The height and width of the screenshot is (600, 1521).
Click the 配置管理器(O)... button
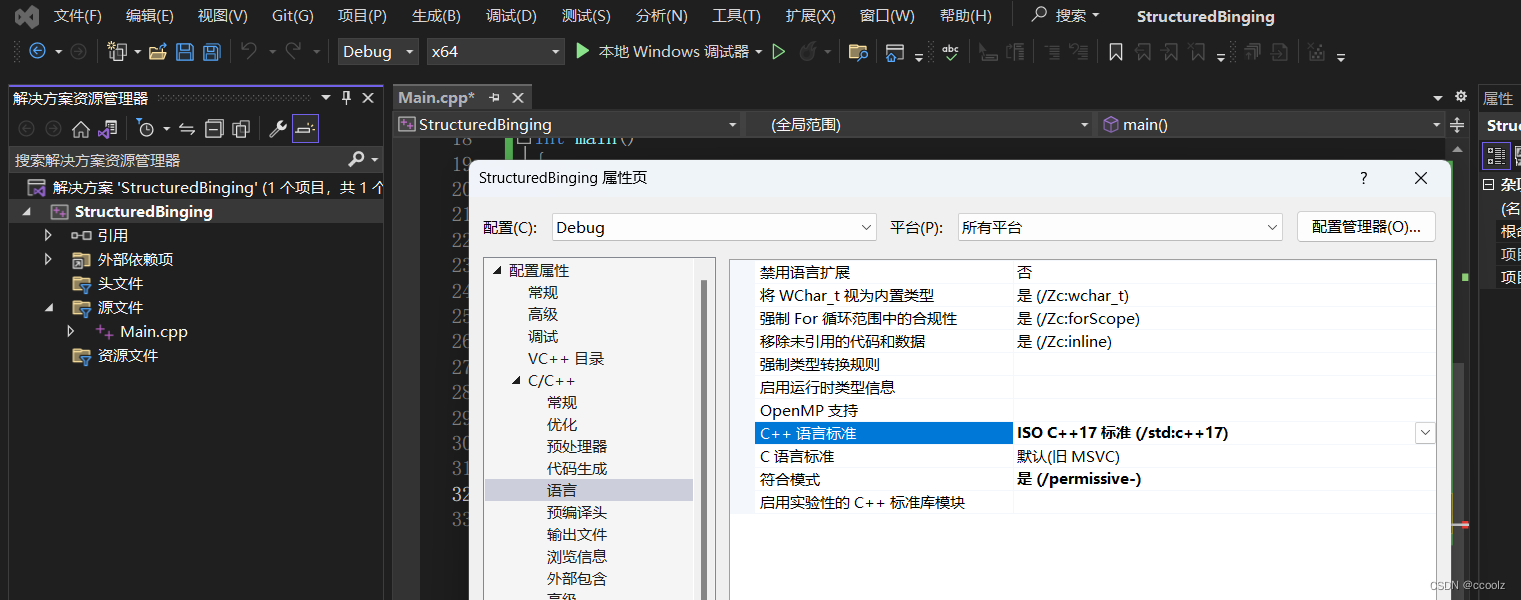click(1366, 227)
